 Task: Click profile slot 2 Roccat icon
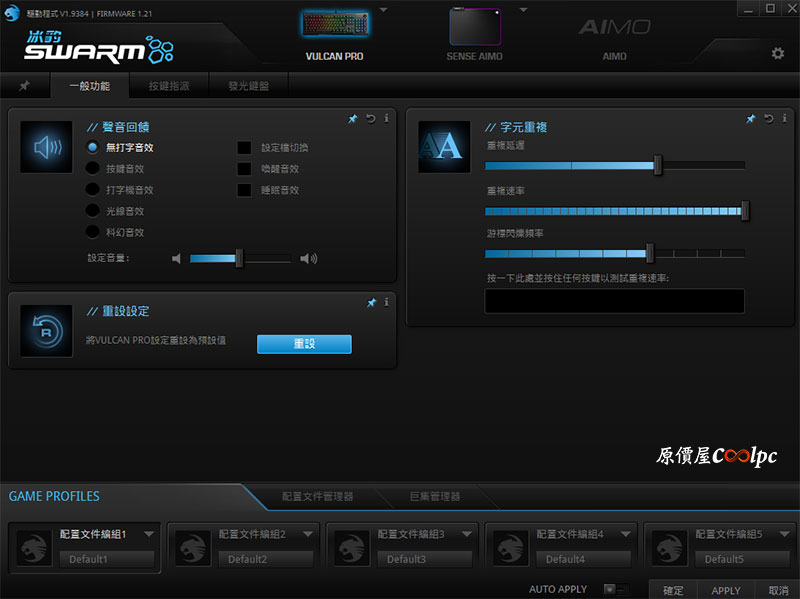click(x=193, y=548)
